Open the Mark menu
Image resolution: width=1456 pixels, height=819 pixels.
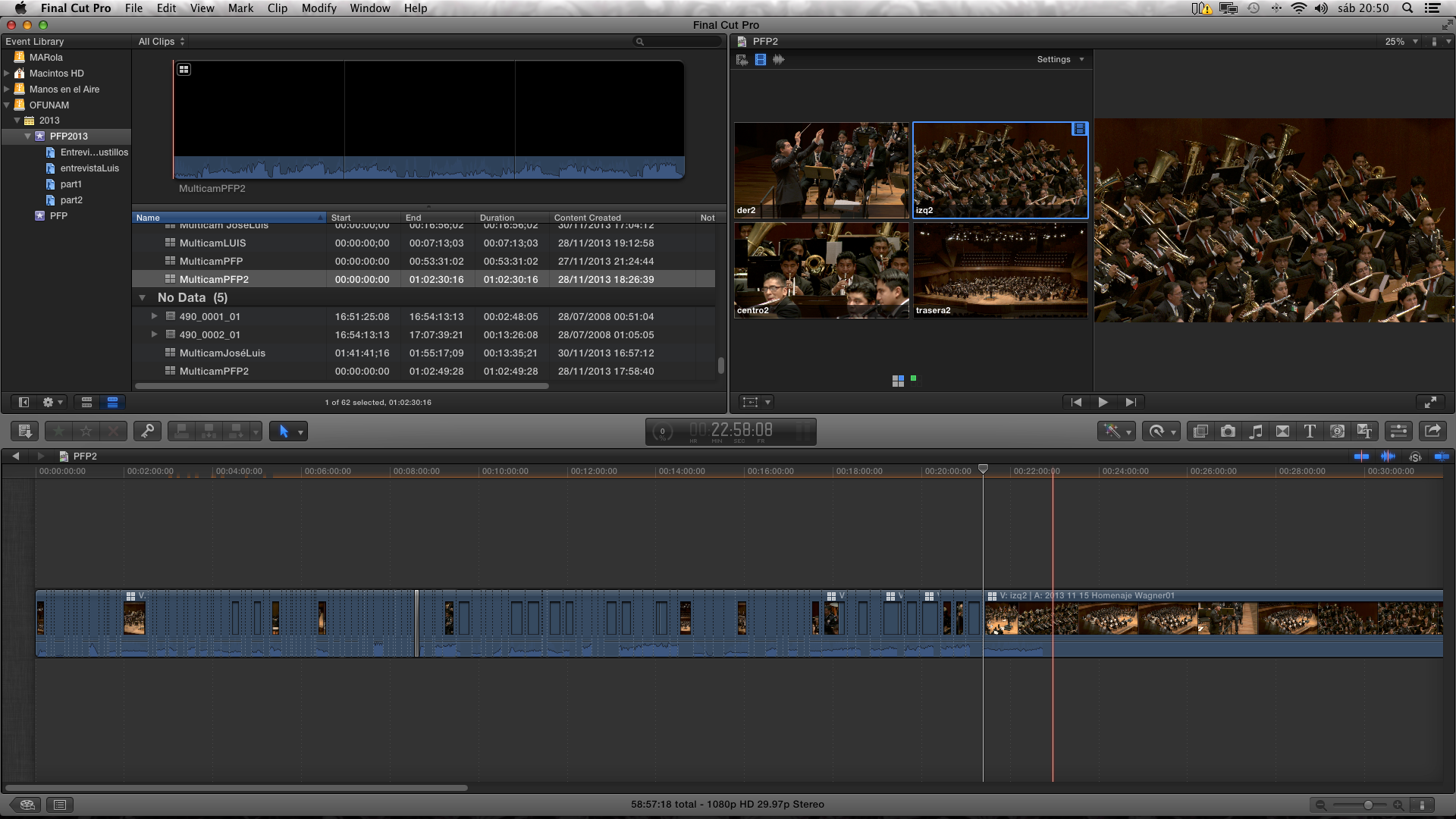pos(240,8)
